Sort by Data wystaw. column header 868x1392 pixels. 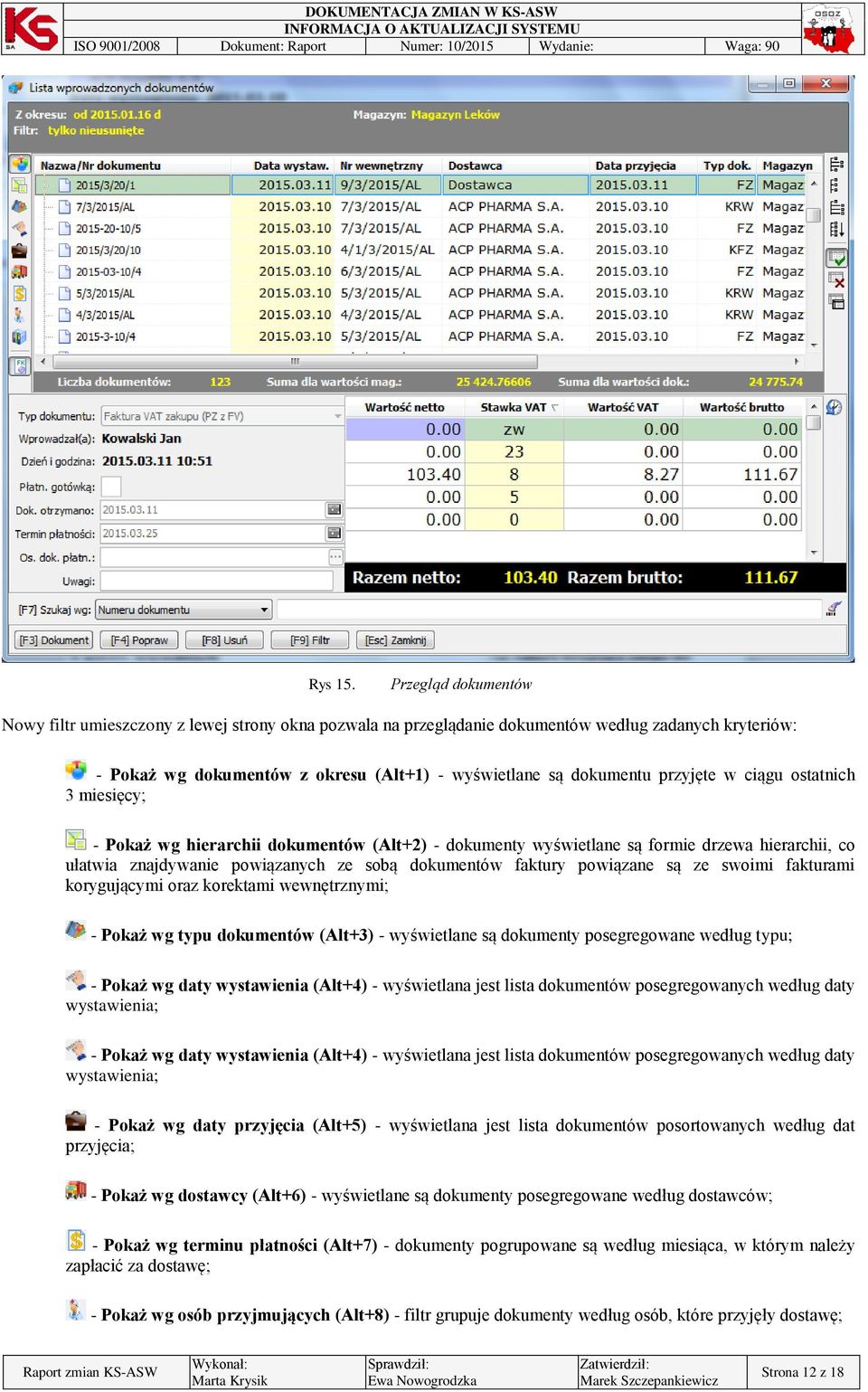[284, 165]
